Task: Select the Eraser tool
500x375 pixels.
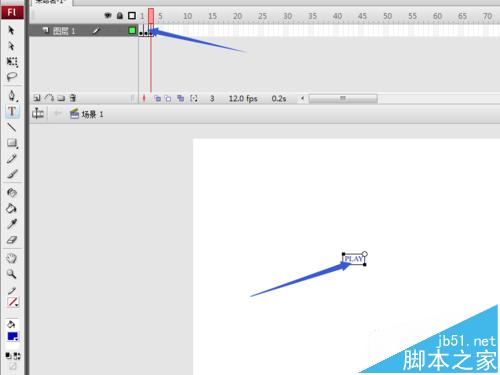Action: [12, 240]
